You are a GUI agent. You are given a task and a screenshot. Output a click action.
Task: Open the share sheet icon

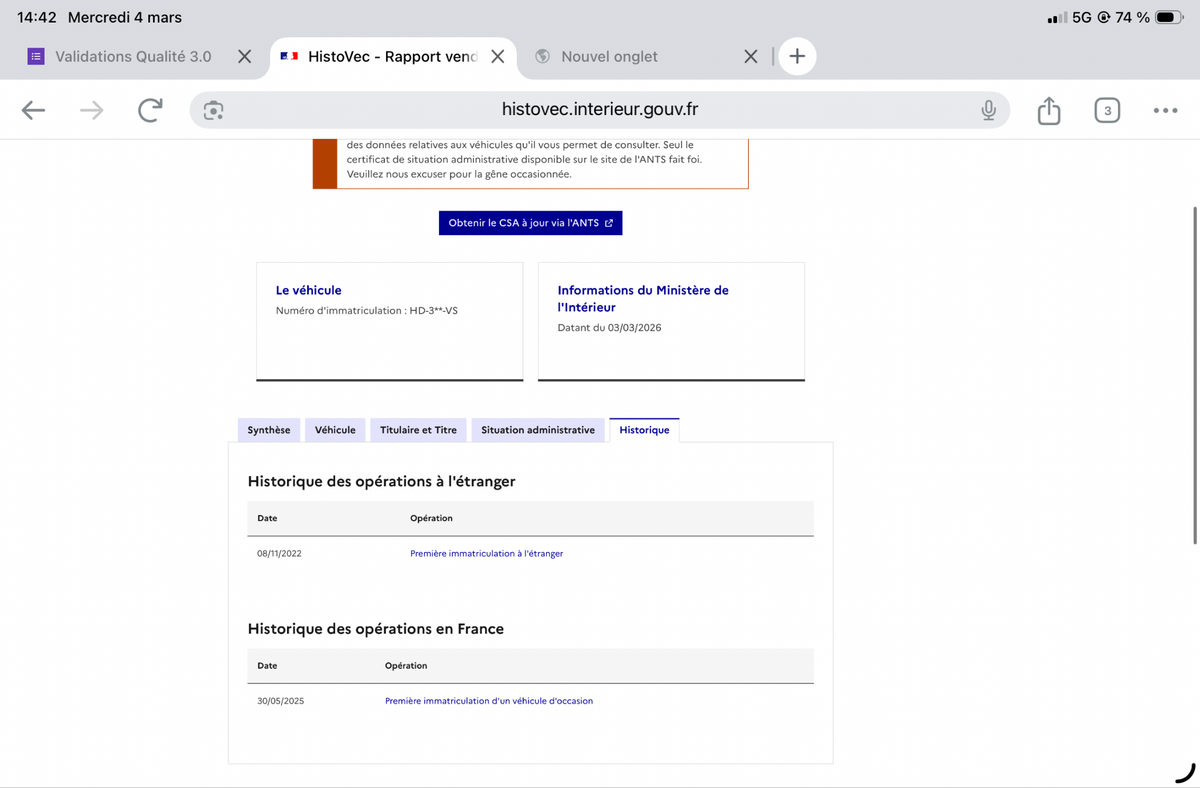click(x=1048, y=110)
